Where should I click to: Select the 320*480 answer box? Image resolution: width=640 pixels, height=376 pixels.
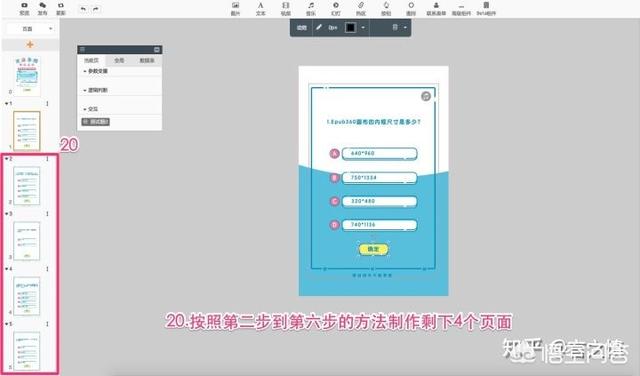click(x=379, y=201)
